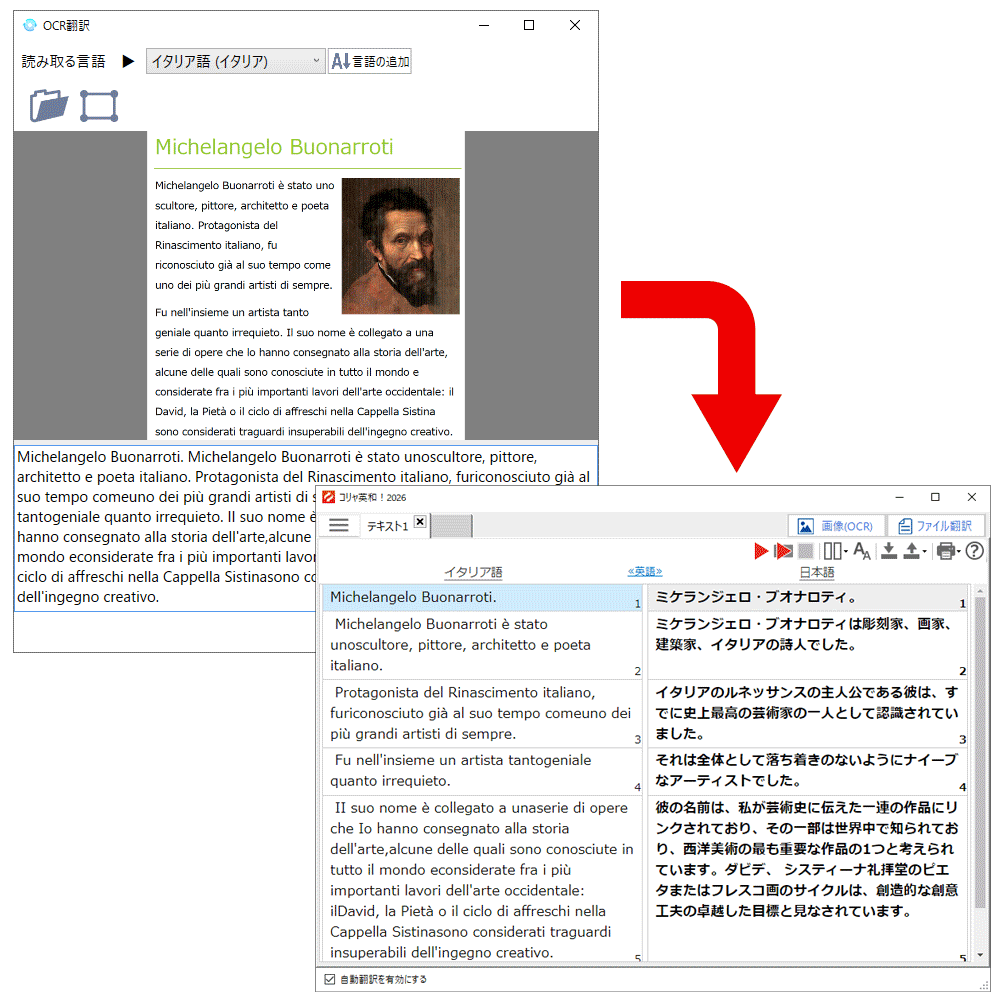This screenshot has width=1000, height=1000.
Task: Click the ファイル翻訳 button
Action: point(936,526)
